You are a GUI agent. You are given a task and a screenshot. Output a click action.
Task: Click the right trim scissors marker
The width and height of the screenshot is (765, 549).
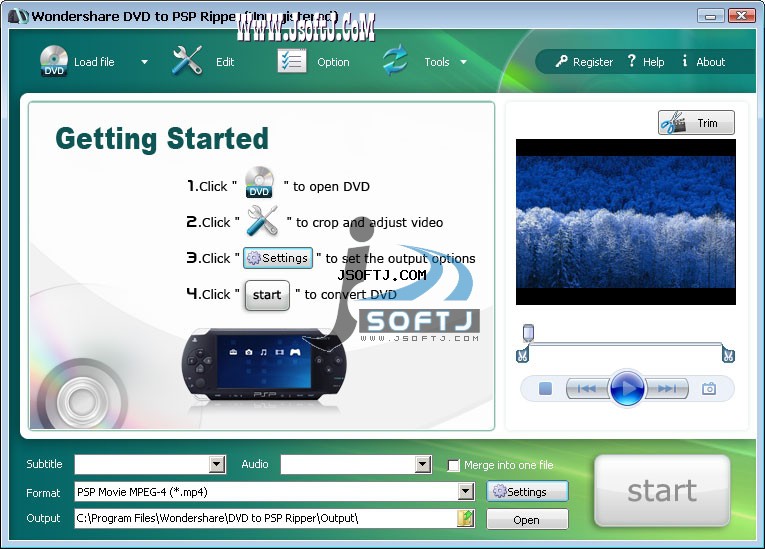coord(728,355)
